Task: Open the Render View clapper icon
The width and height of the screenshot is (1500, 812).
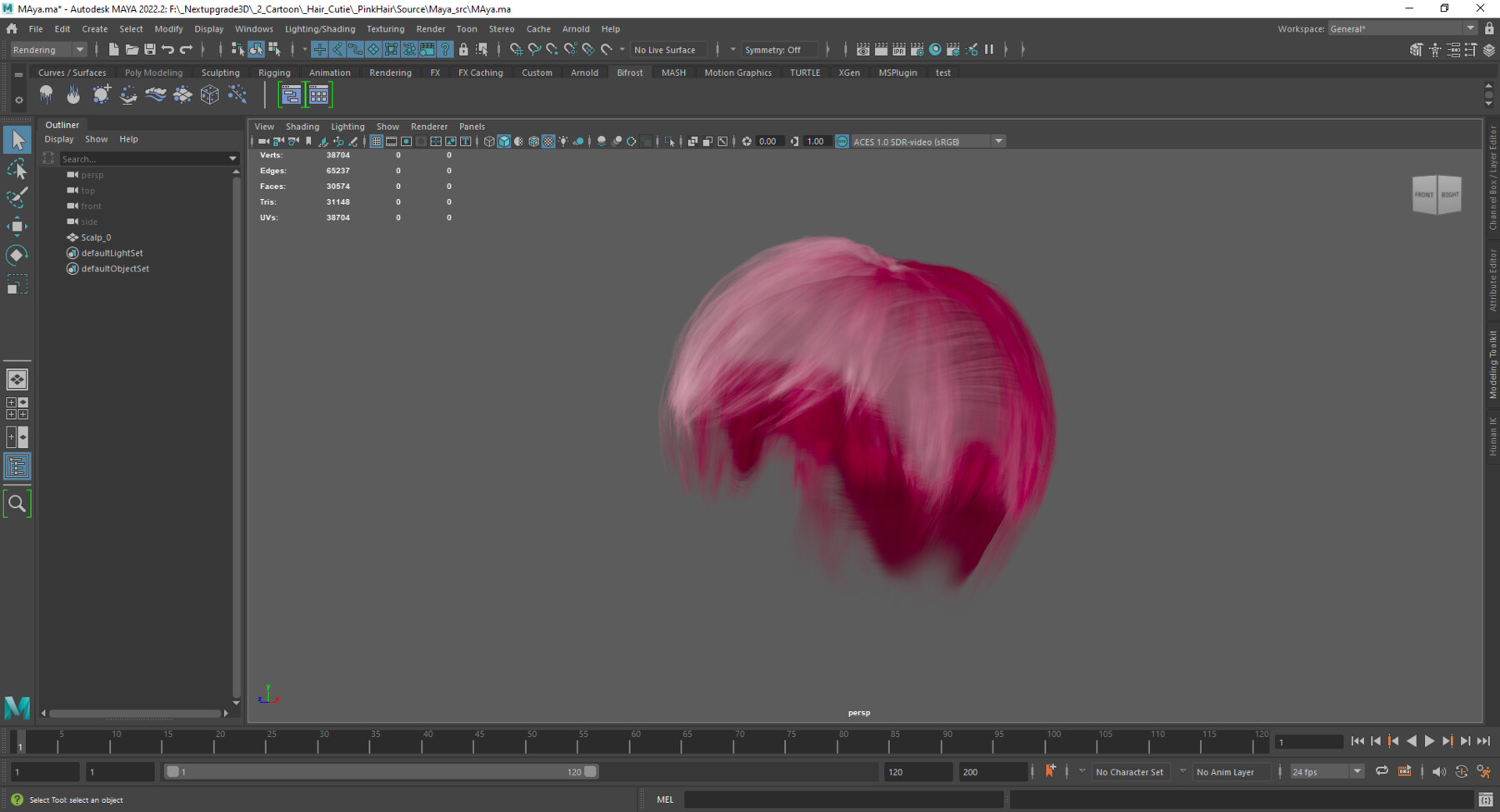Action: (863, 50)
